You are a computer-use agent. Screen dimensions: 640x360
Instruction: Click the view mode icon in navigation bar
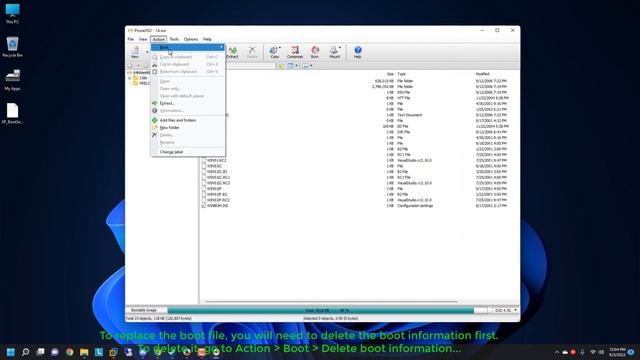[x=291, y=66]
